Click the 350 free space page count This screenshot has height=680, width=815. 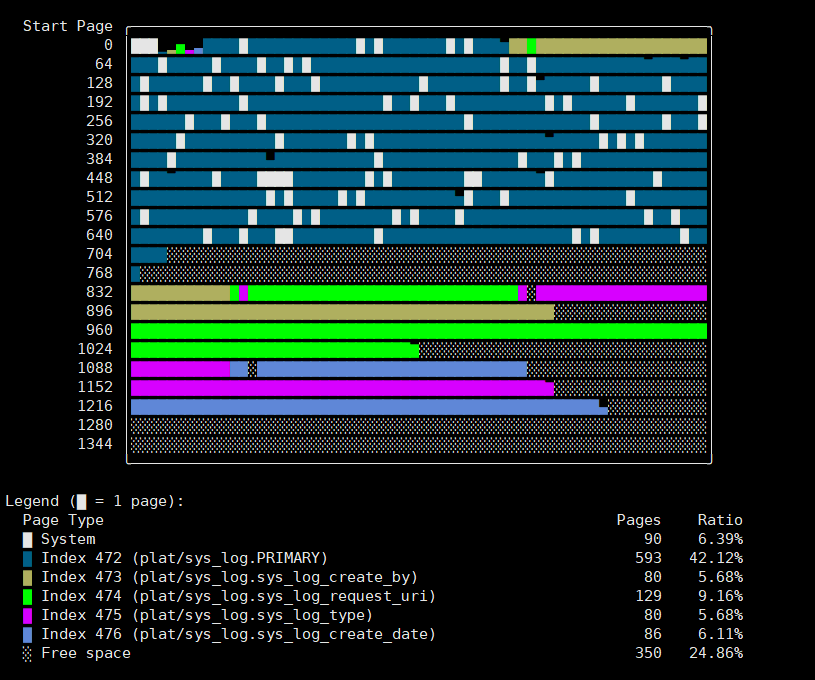(647, 653)
